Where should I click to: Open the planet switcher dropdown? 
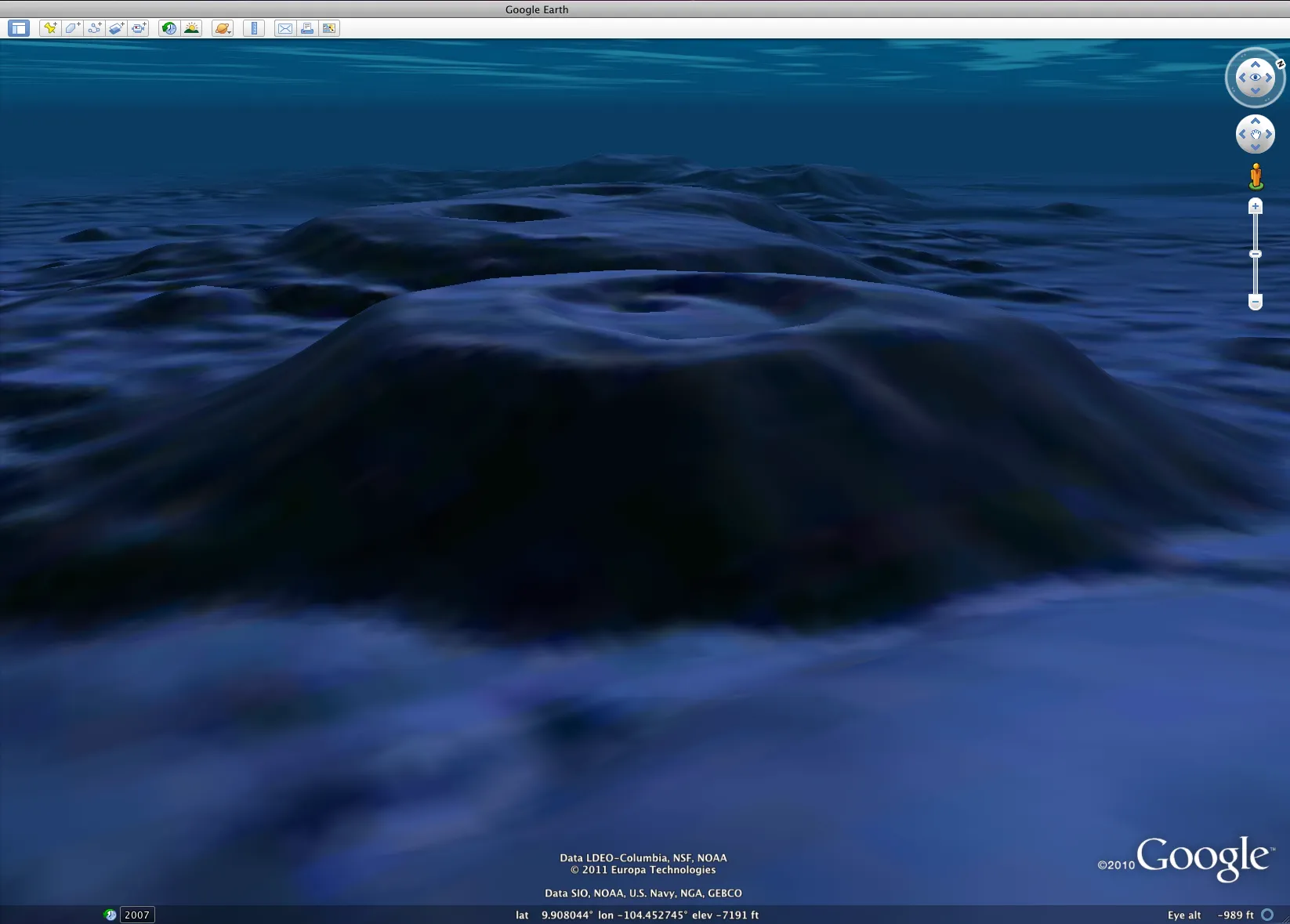click(x=223, y=28)
